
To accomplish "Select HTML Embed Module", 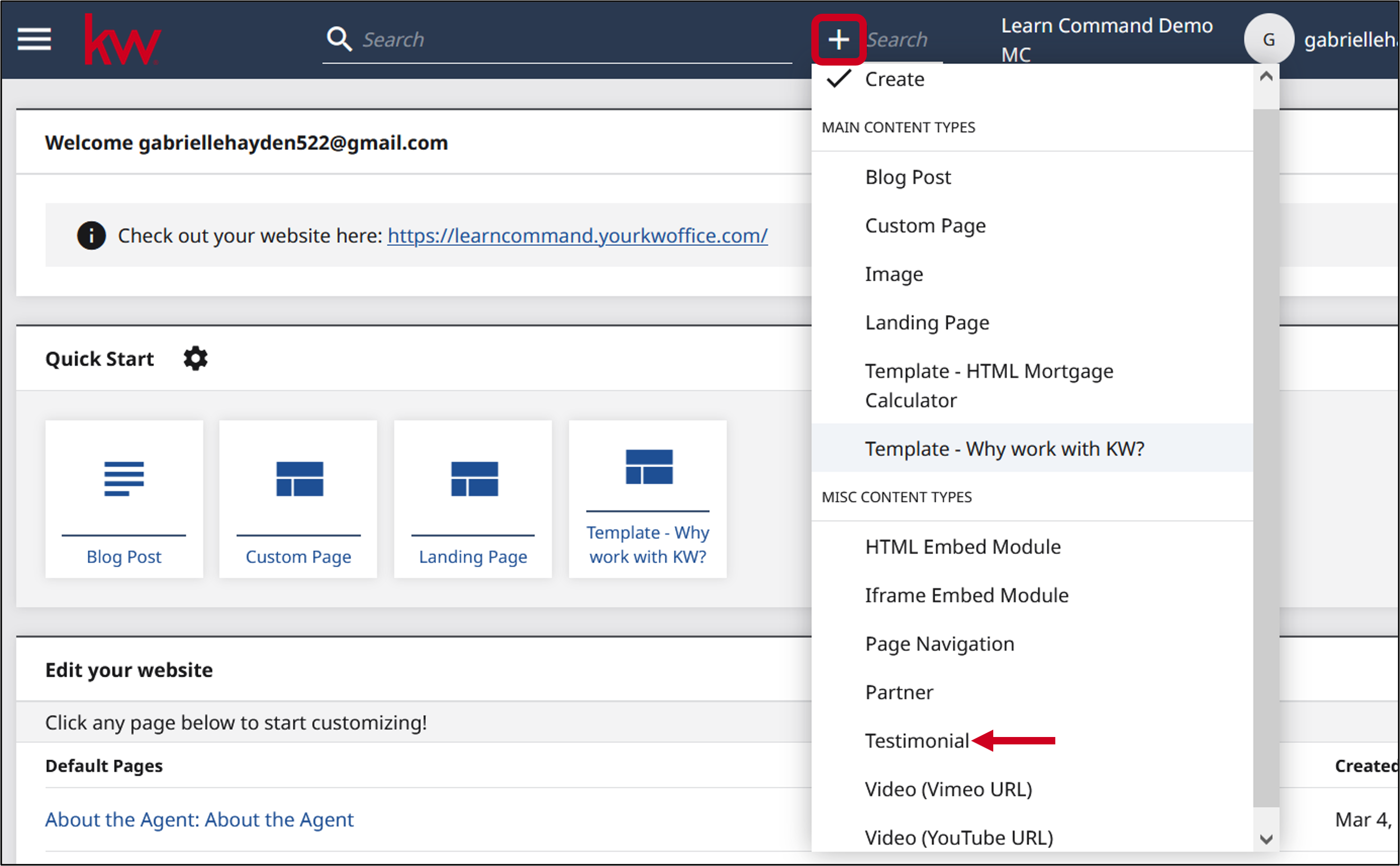I will pos(1032,547).
